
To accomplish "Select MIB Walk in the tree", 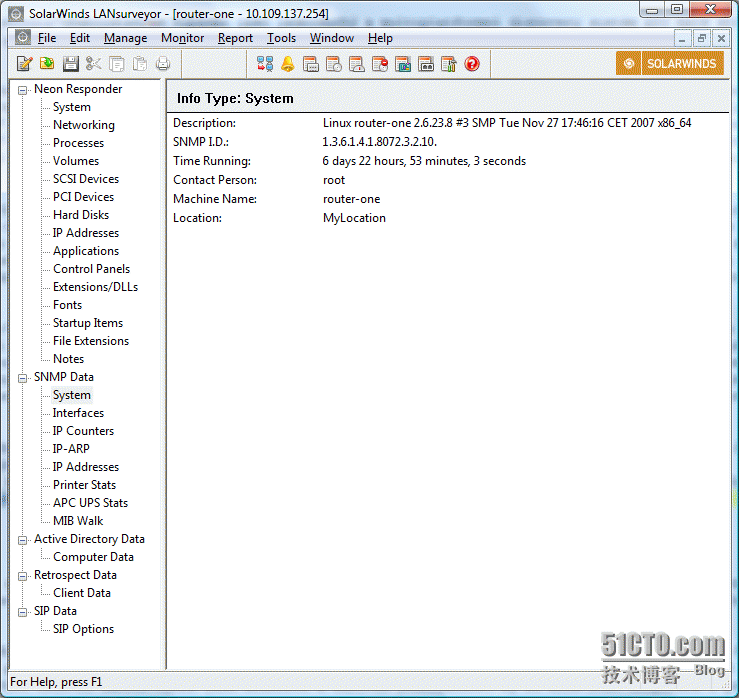I will (78, 521).
